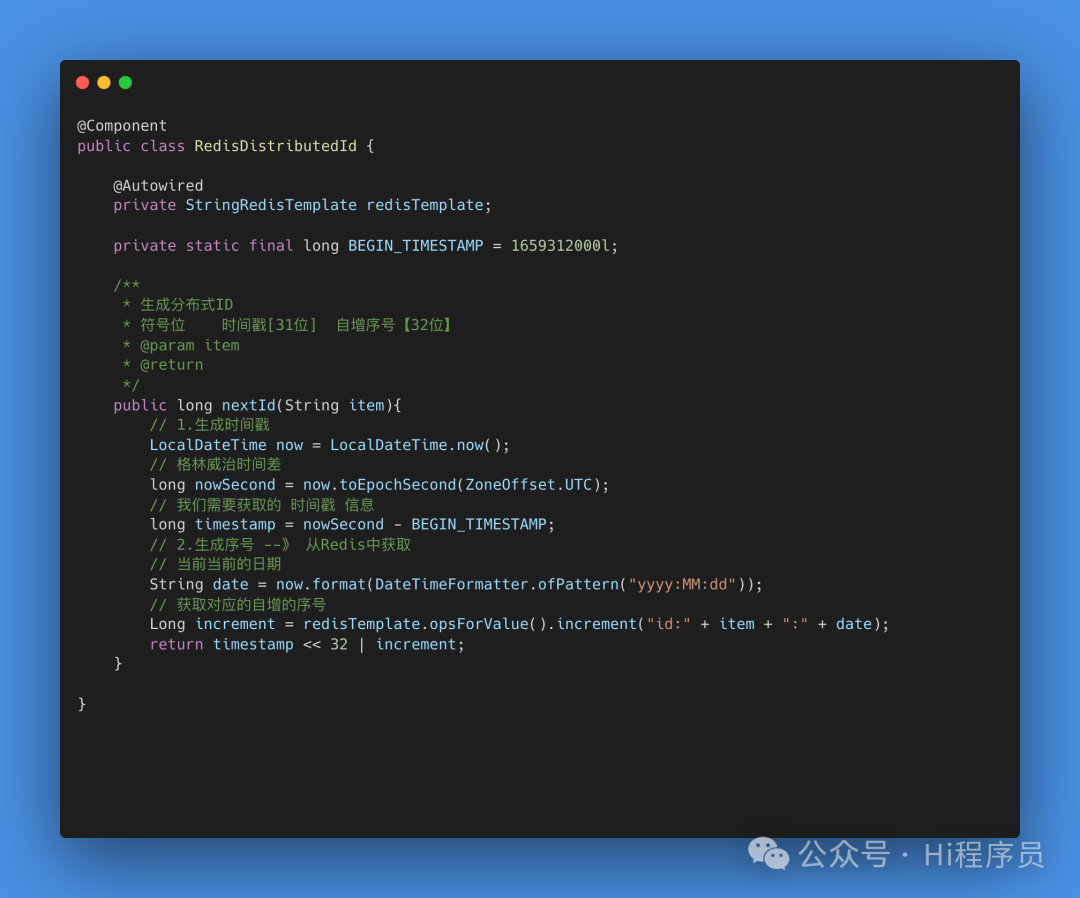
Task: Click the timestamp variable in its long declaration
Action: (x=235, y=525)
